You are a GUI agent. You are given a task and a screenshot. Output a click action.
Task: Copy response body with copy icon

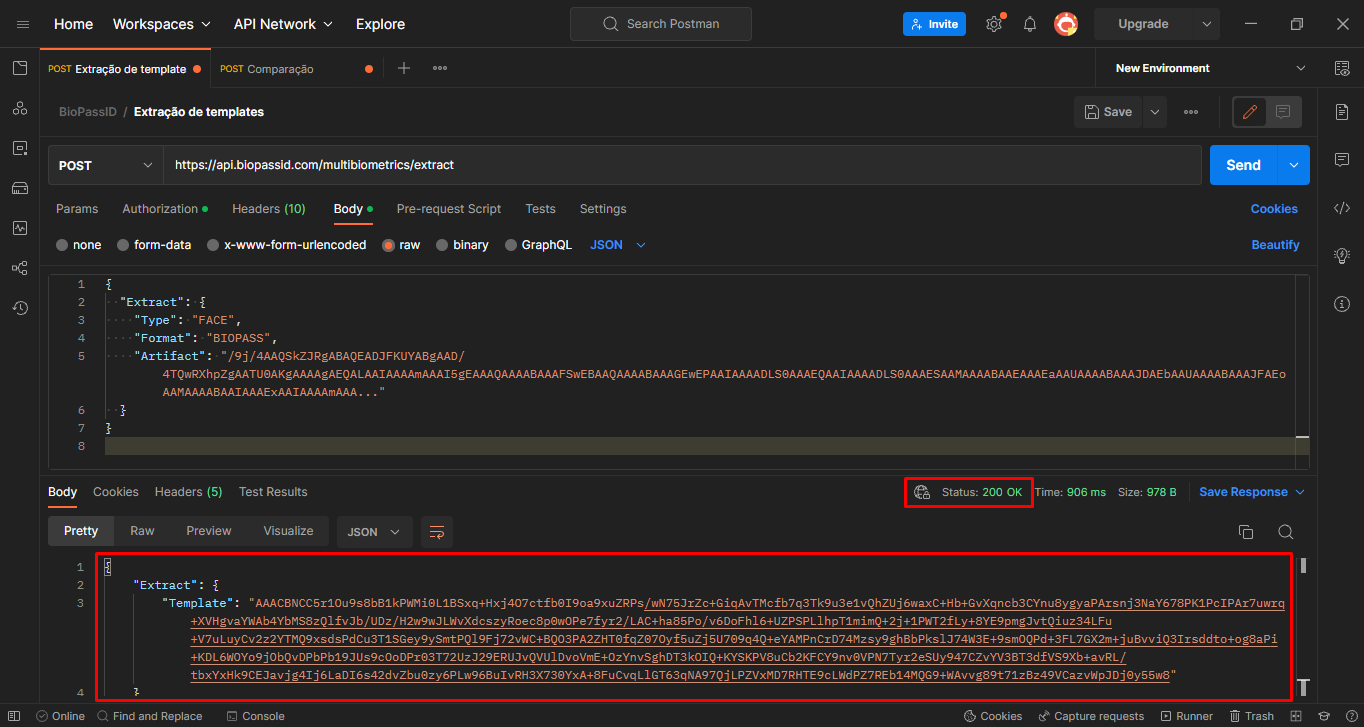point(1246,532)
